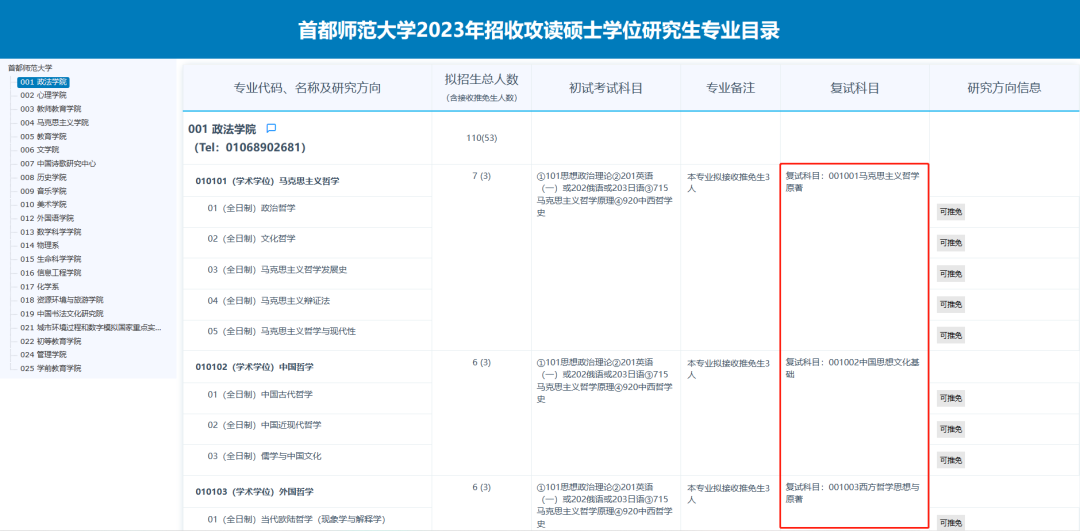The width and height of the screenshot is (1080, 531).
Task: Open the 010101 马克思主义哲学 major row
Action: tap(267, 182)
